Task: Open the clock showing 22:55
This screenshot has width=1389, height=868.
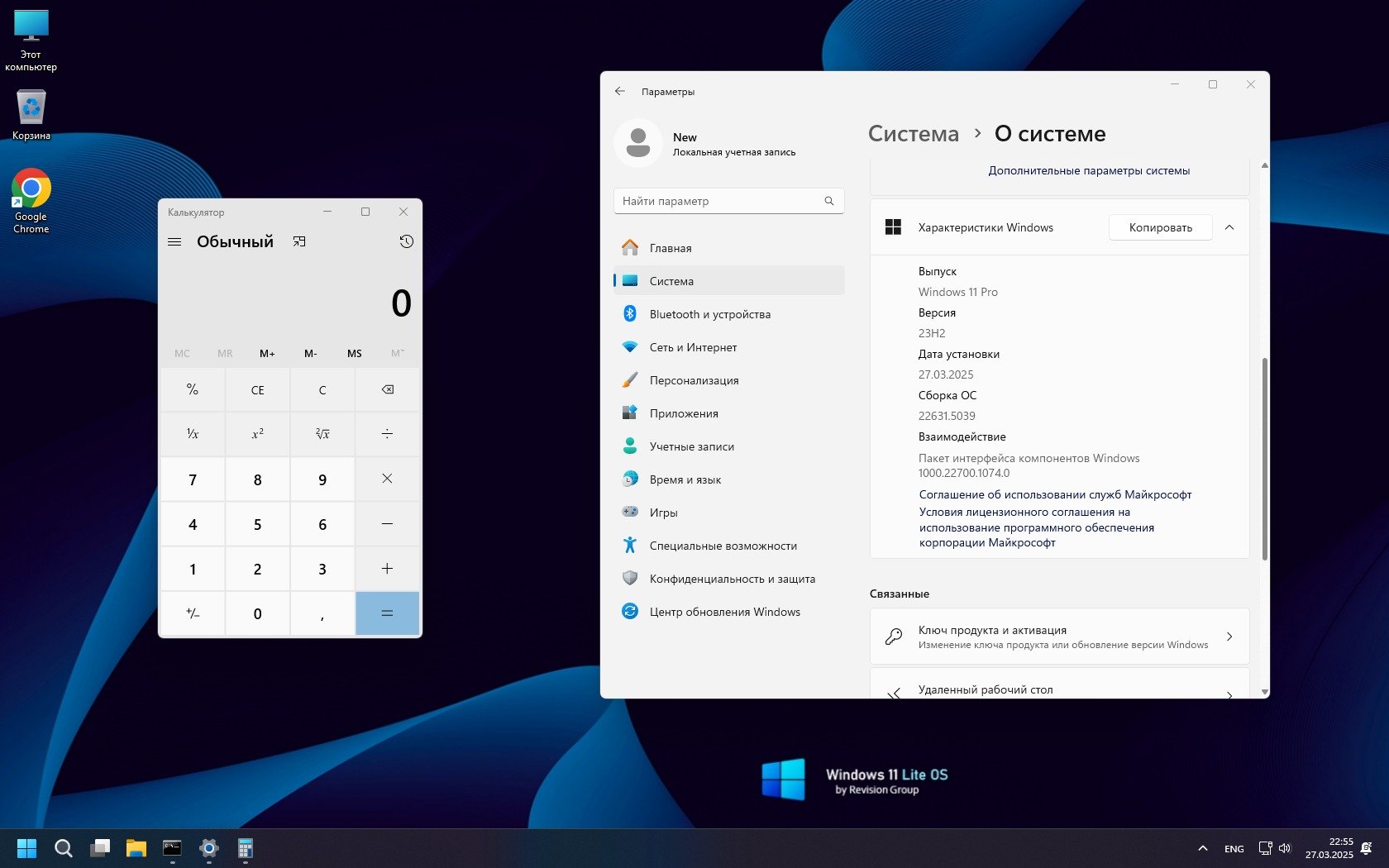Action: [x=1329, y=848]
